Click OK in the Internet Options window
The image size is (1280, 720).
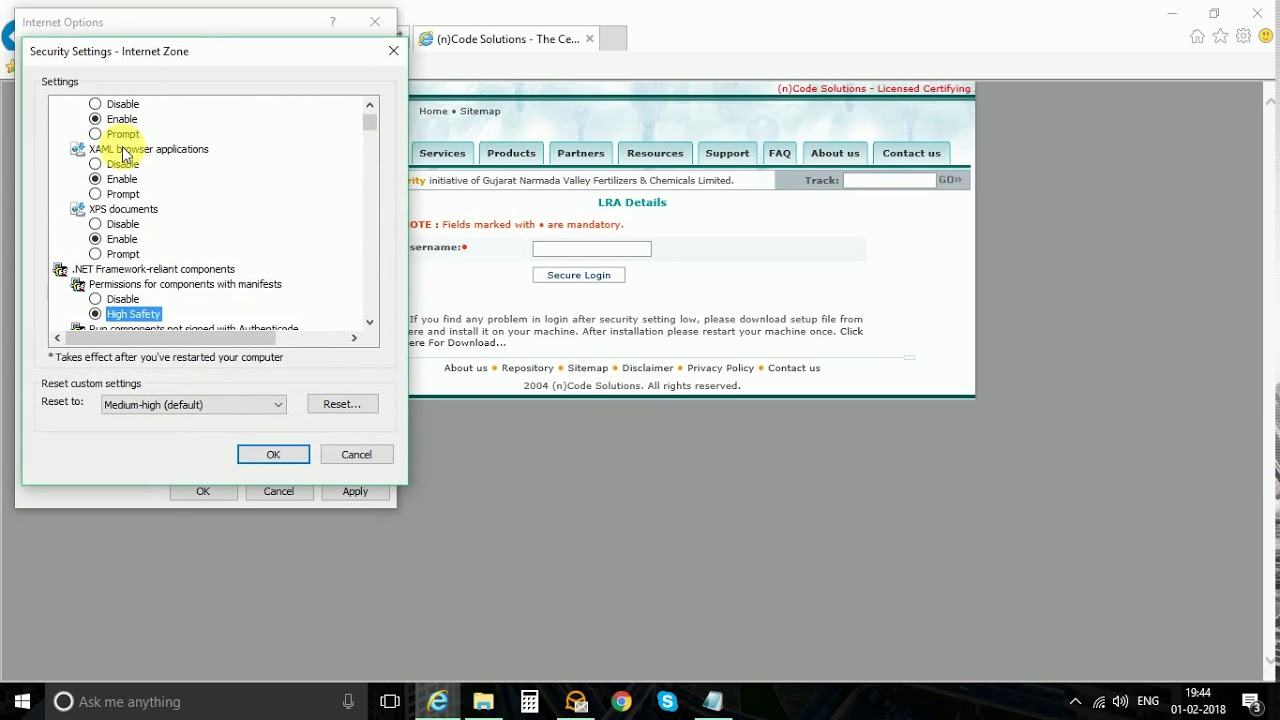click(x=203, y=492)
